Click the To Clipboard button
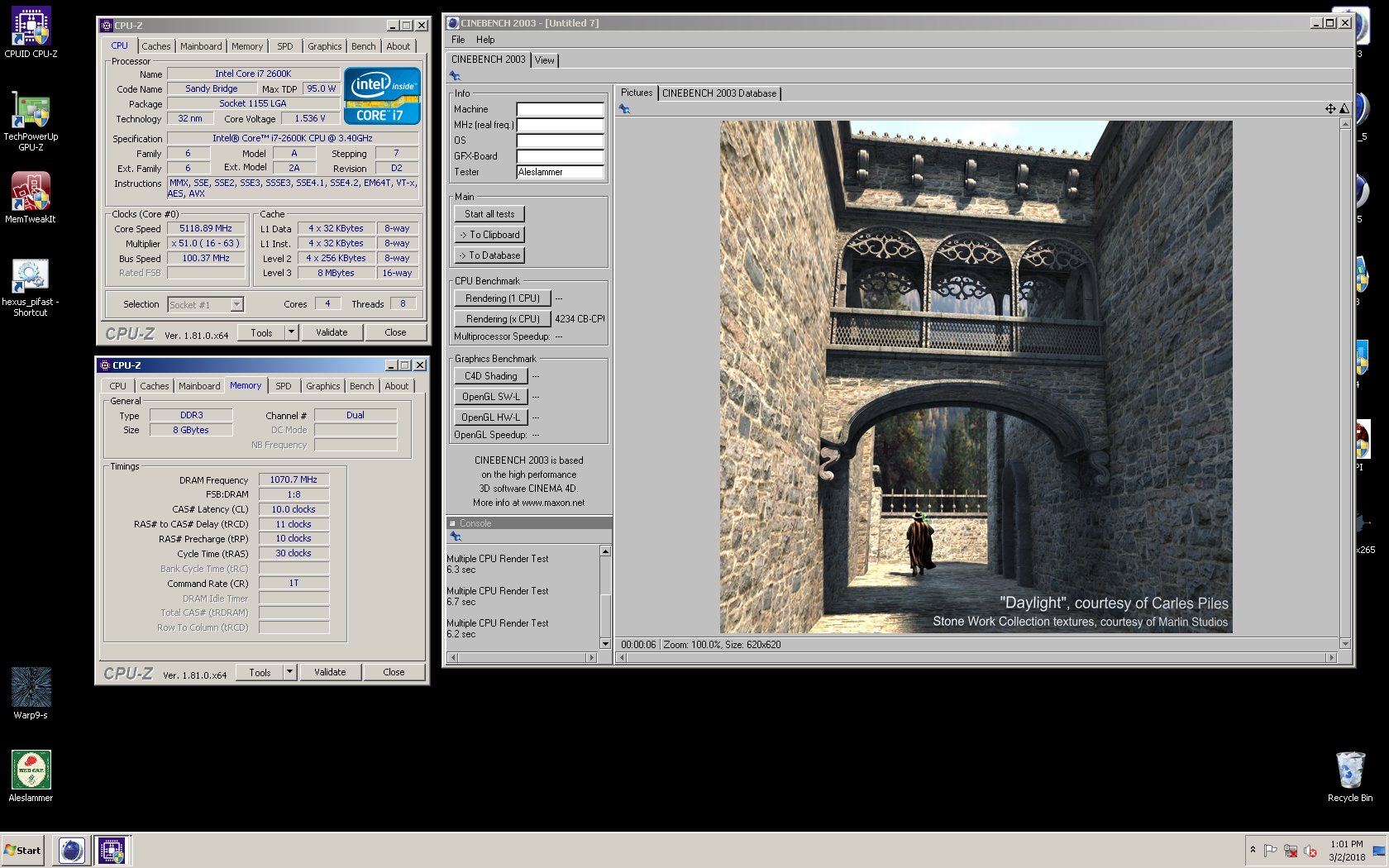This screenshot has width=1389, height=868. tap(489, 235)
